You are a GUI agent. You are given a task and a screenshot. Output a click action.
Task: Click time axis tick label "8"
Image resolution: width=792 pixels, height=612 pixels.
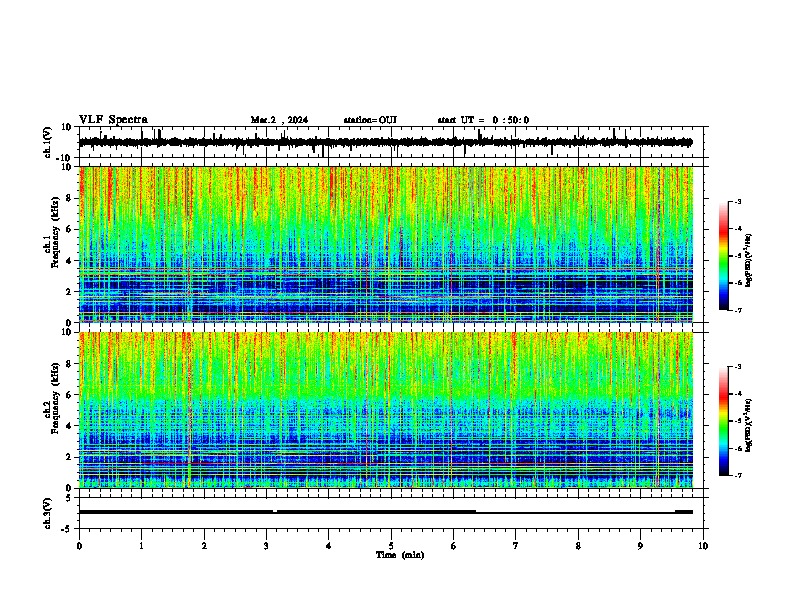click(x=578, y=546)
